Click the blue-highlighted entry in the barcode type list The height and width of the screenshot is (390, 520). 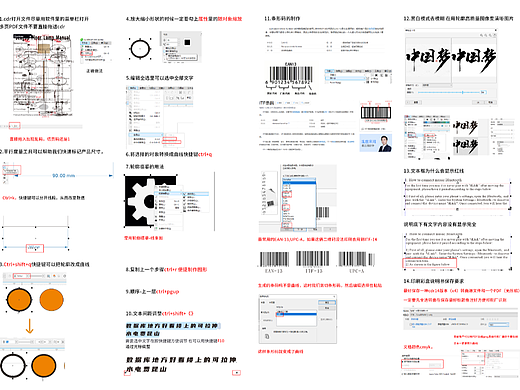(299, 182)
